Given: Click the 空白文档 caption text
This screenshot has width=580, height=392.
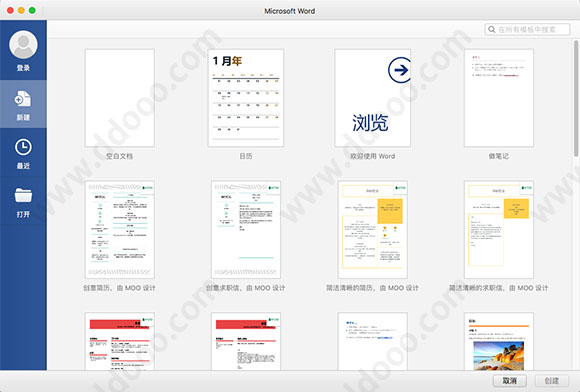Looking at the screenshot, I should click(119, 156).
